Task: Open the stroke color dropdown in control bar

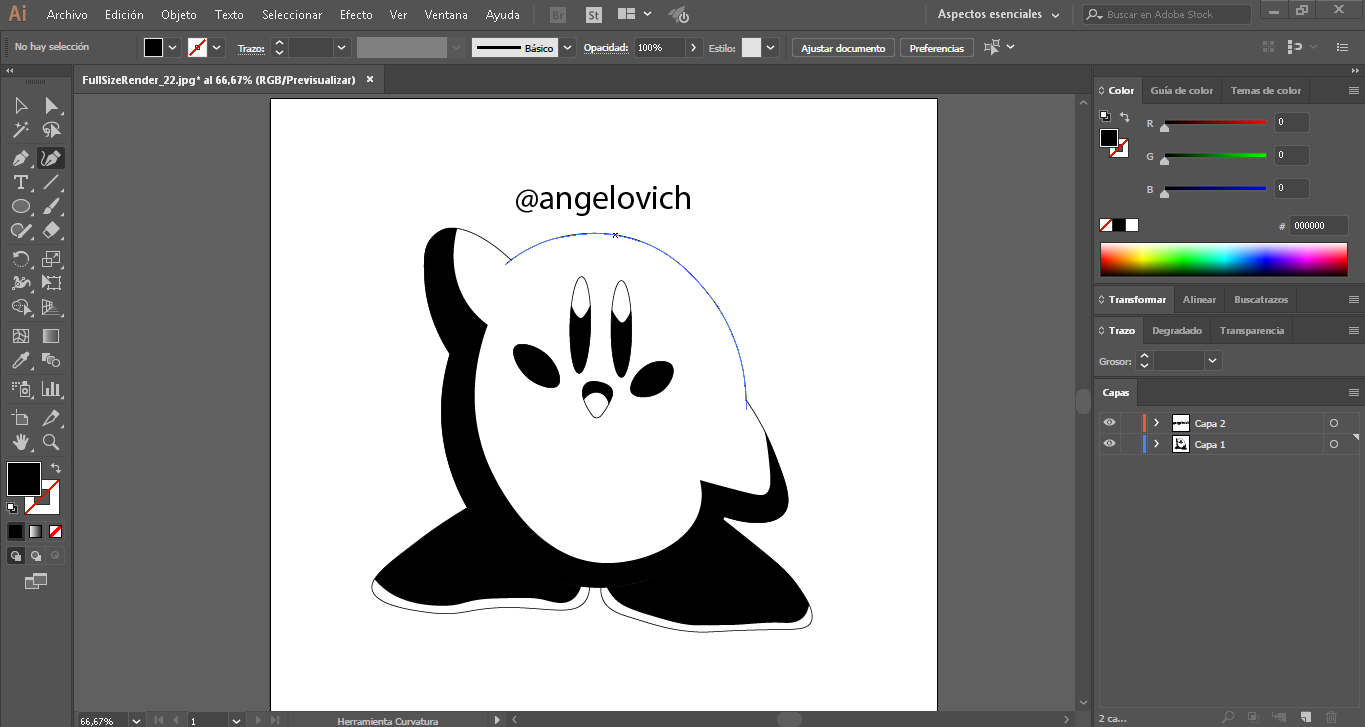Action: pyautogui.click(x=216, y=48)
